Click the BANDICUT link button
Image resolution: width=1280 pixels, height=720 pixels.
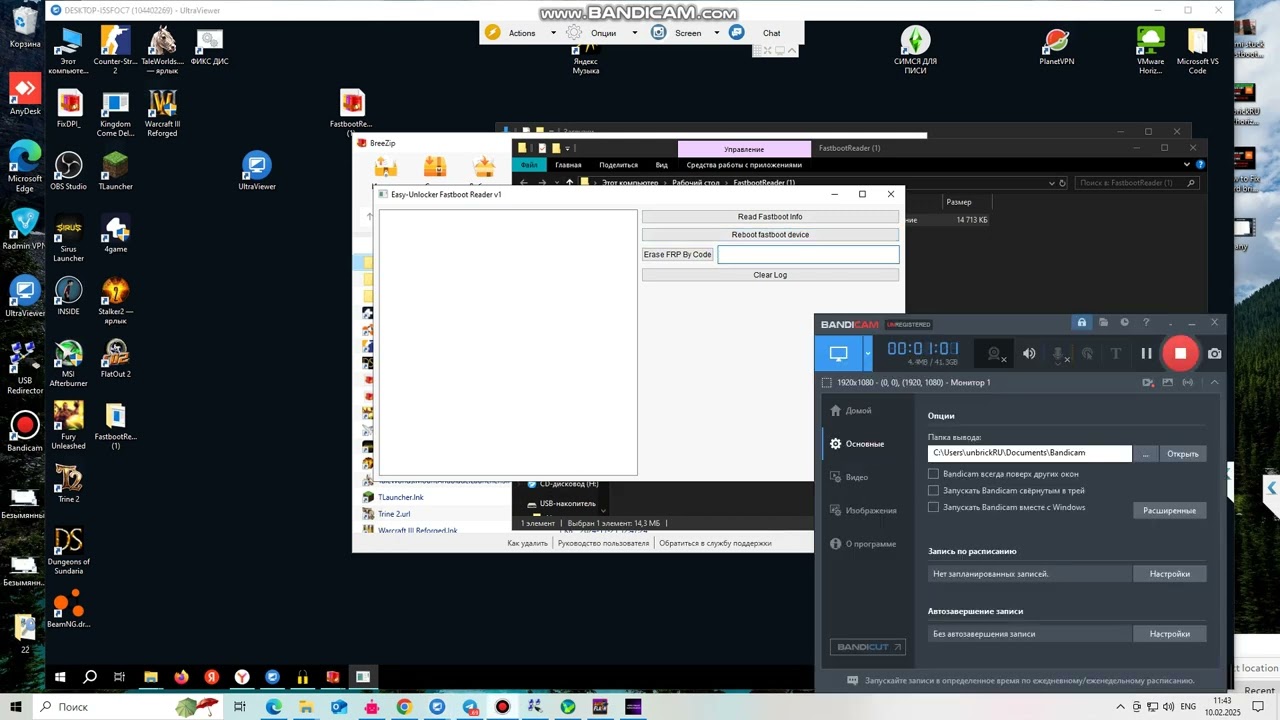point(868,647)
